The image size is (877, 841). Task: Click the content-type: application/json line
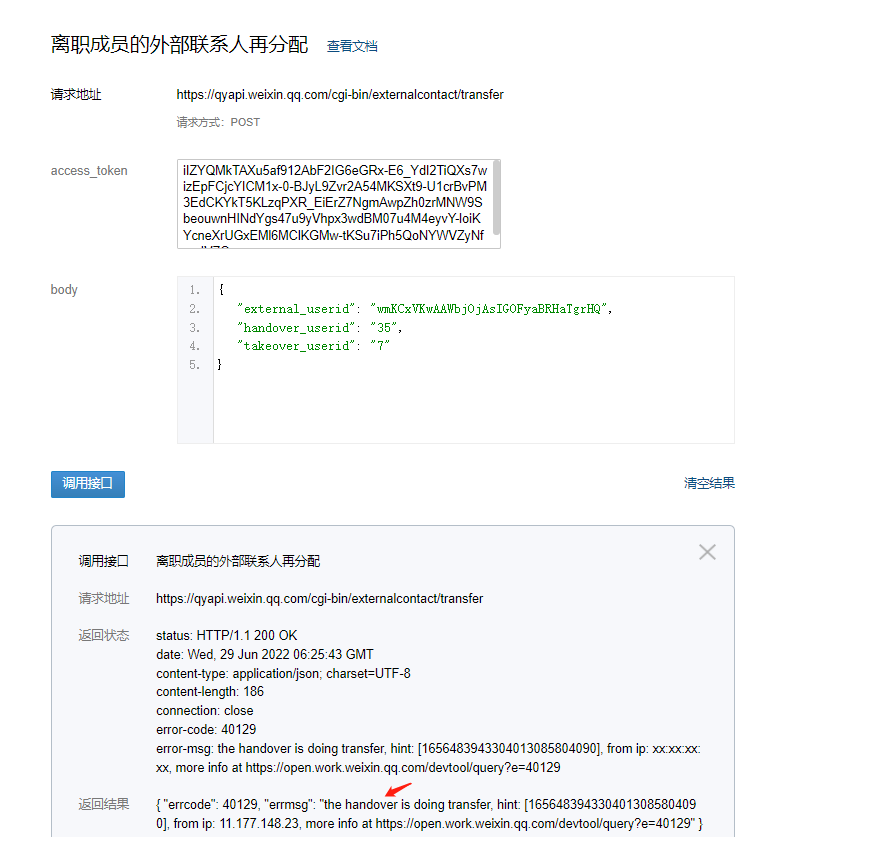(x=283, y=673)
